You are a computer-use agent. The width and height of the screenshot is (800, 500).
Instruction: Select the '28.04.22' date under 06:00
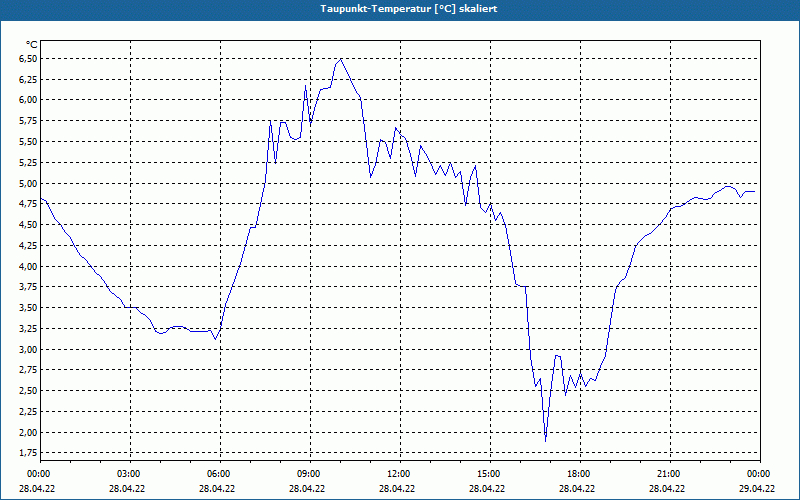[x=217, y=489]
